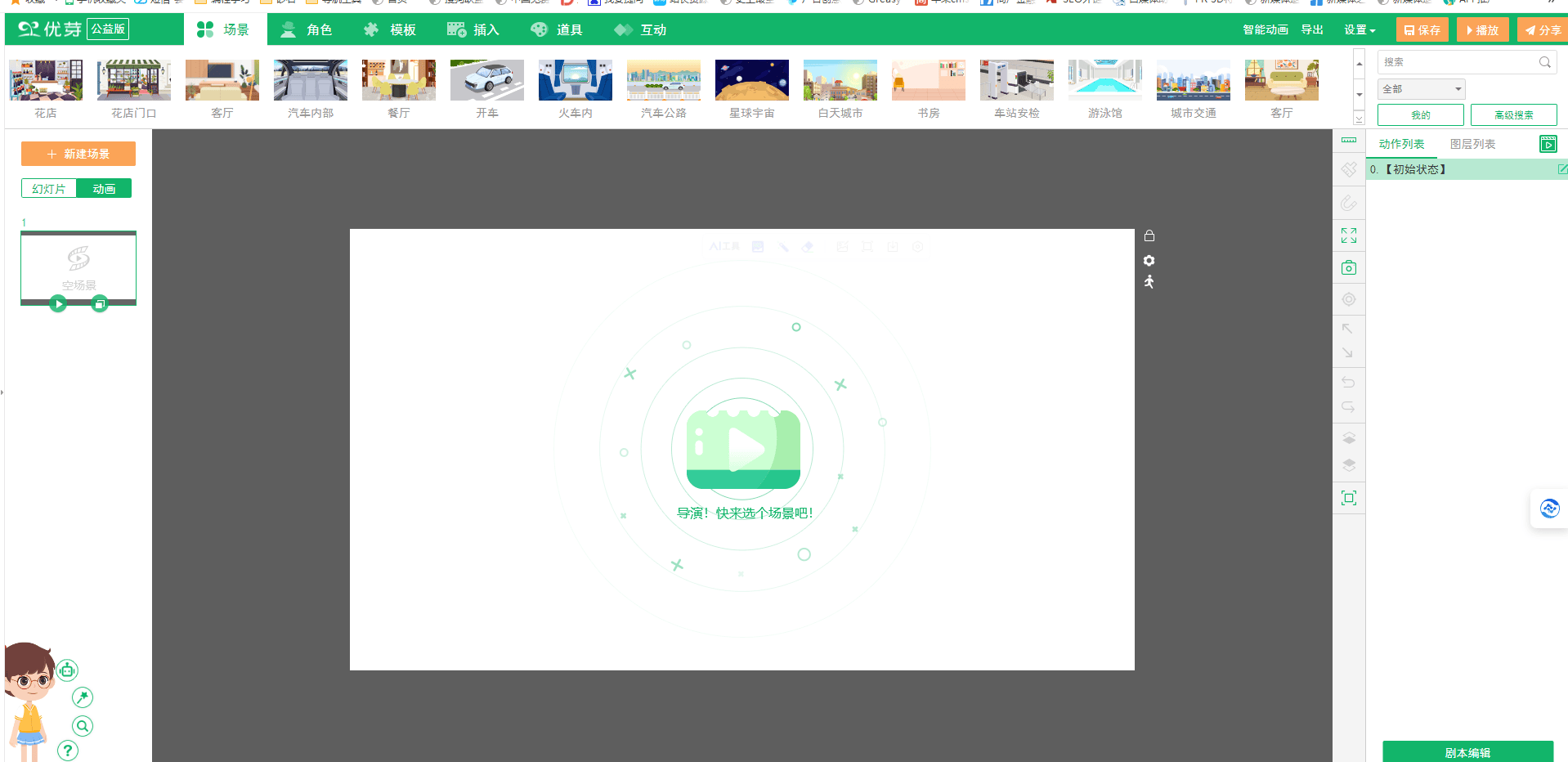1568x762 pixels.
Task: Select the 星球宇宙 scene thumbnail
Action: click(x=751, y=89)
